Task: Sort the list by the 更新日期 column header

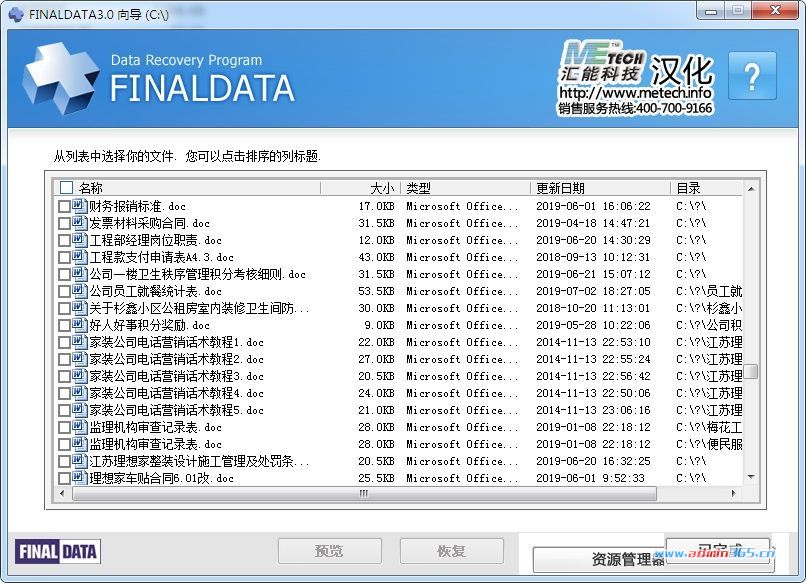Action: (x=601, y=188)
